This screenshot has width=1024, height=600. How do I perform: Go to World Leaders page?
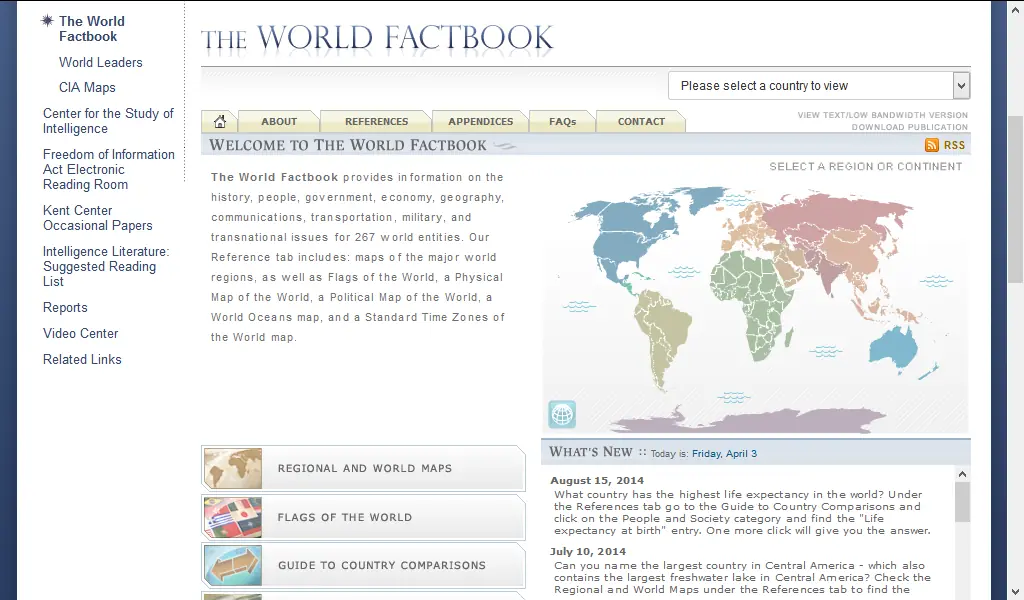[x=101, y=62]
